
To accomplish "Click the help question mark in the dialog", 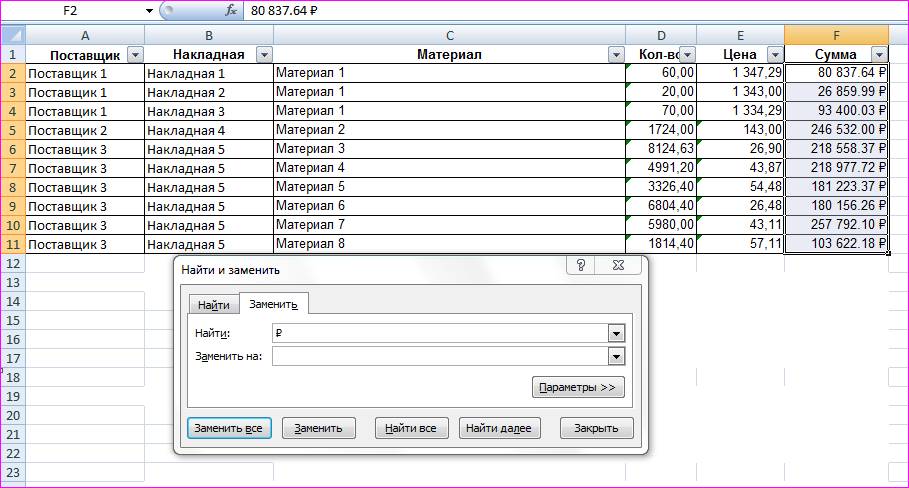I will pyautogui.click(x=581, y=266).
